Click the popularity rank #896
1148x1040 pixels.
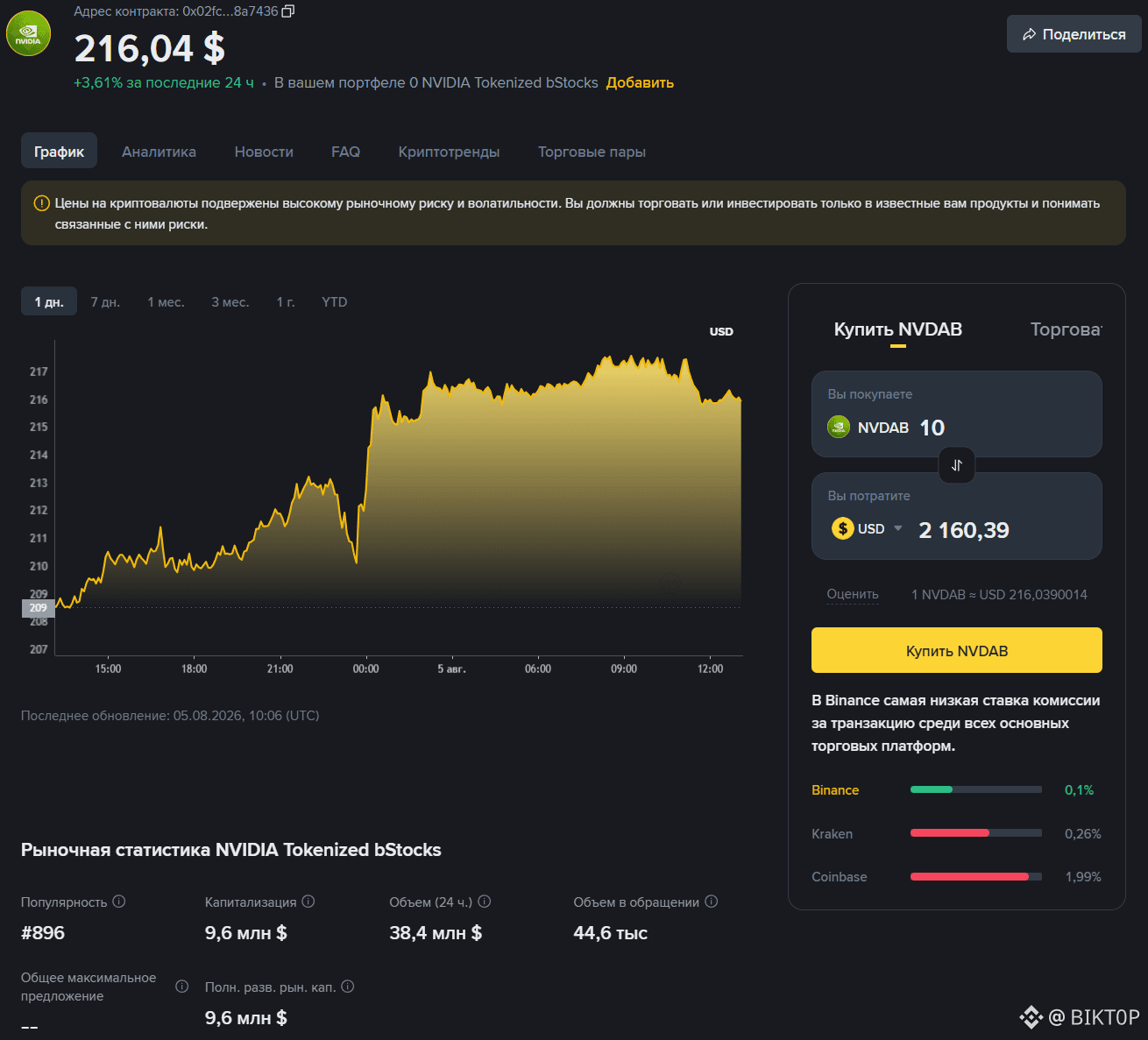pos(43,933)
